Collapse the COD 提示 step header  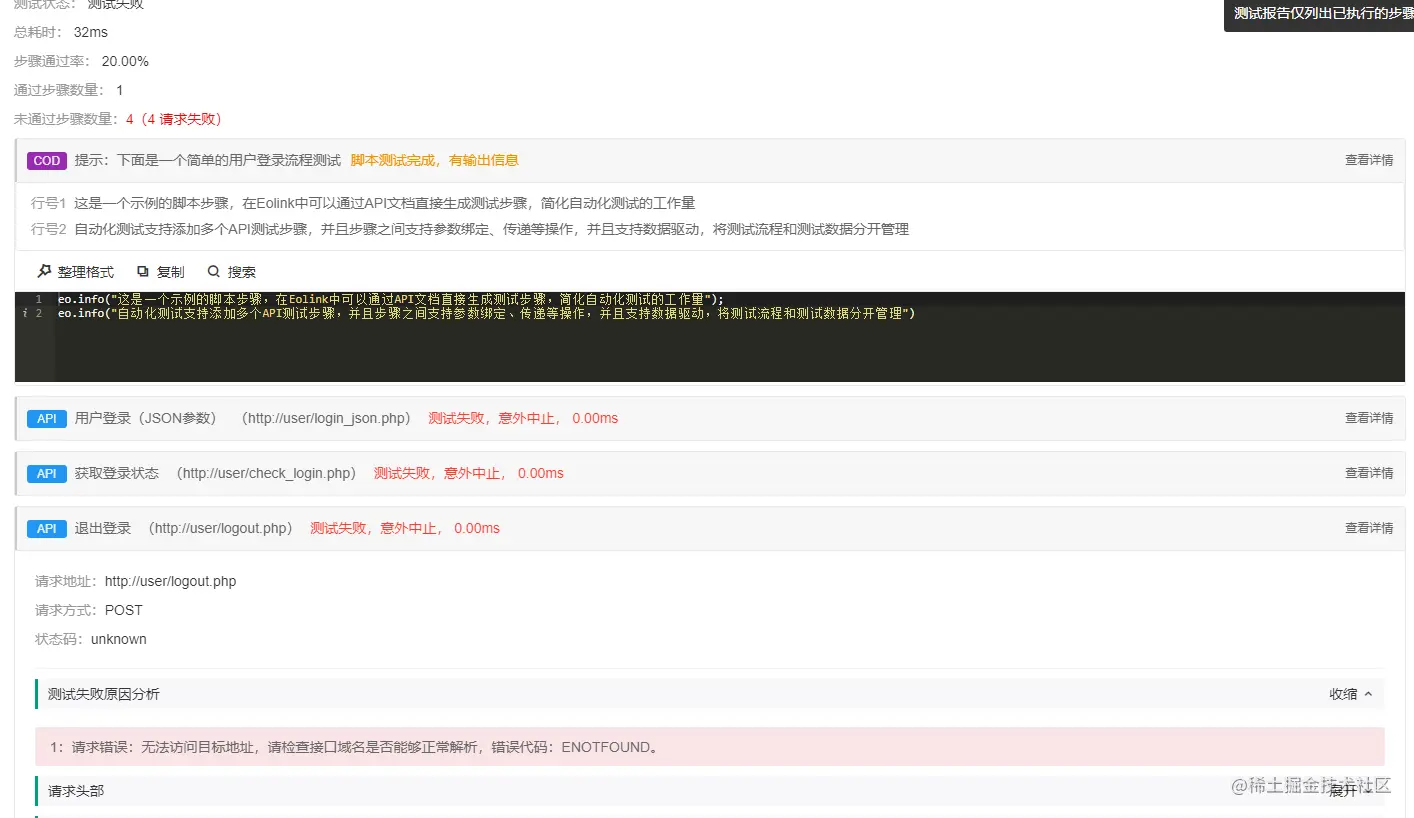click(710, 160)
